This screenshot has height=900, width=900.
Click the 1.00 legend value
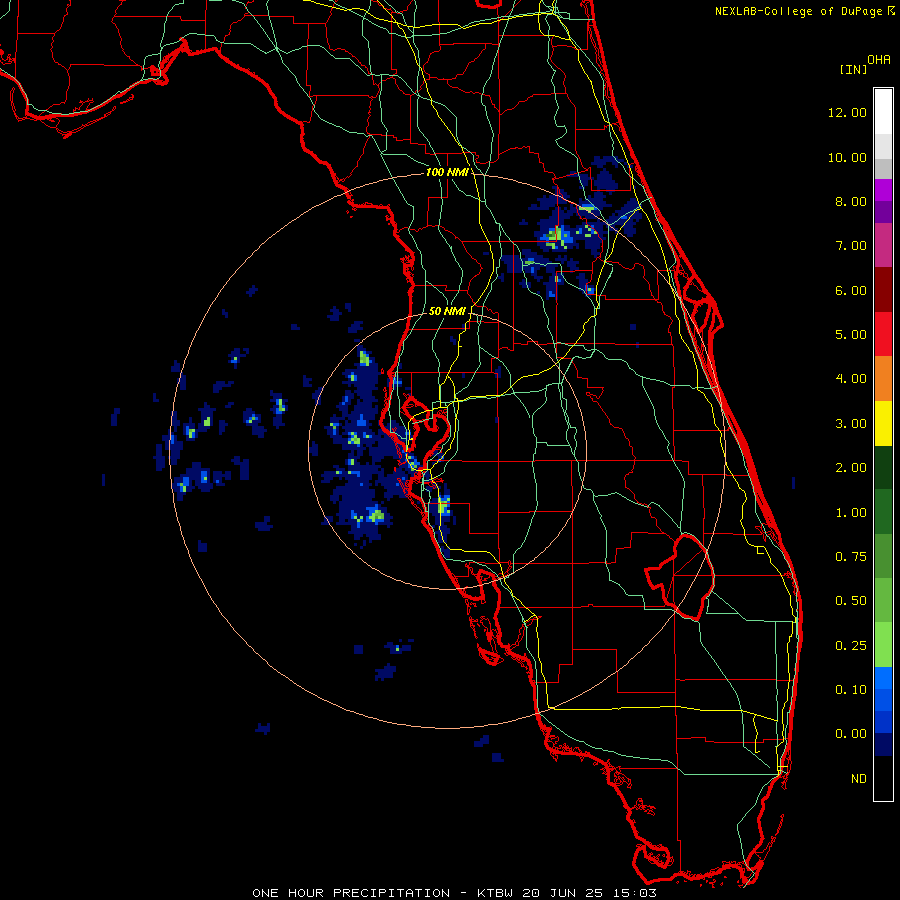[x=851, y=513]
